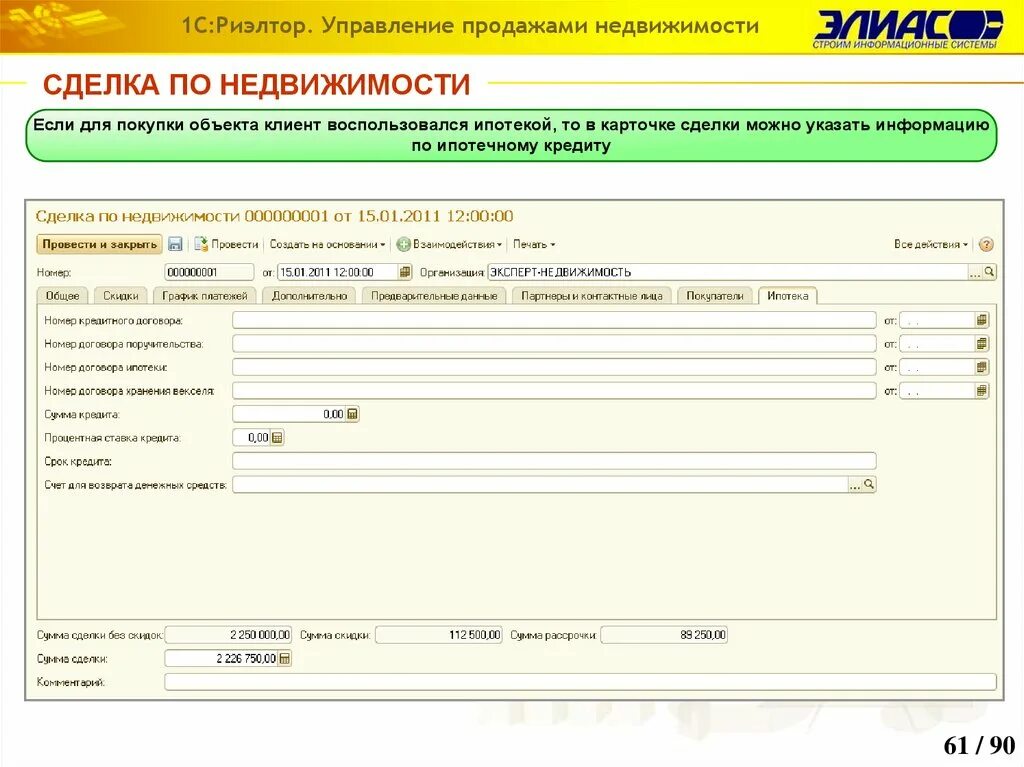Open calculator for Сумма кредита field
This screenshot has width=1024, height=767.
pos(353,414)
